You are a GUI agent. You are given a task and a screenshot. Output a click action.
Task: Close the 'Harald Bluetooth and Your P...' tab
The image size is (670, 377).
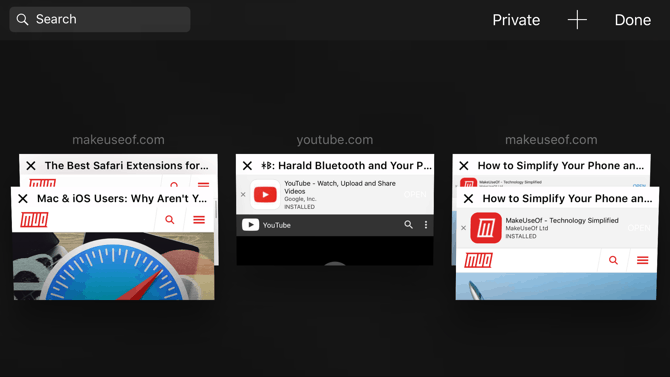[x=247, y=166]
